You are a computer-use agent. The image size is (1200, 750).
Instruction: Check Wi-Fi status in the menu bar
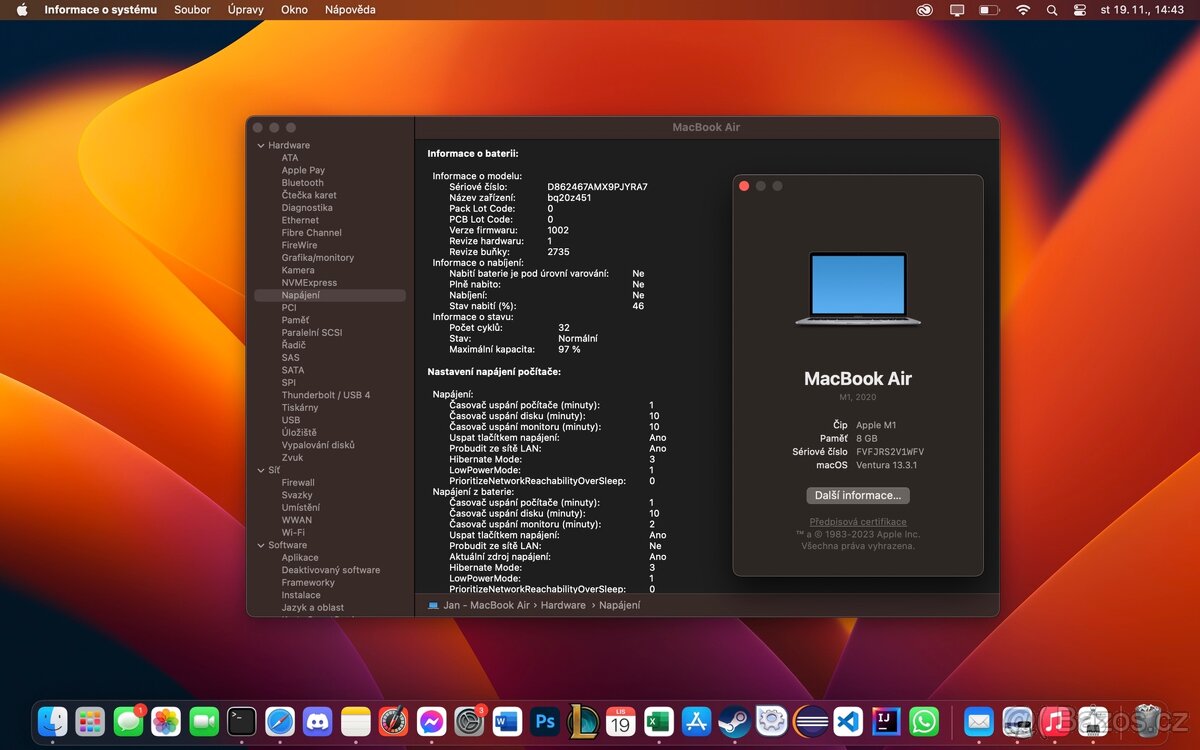(1022, 10)
